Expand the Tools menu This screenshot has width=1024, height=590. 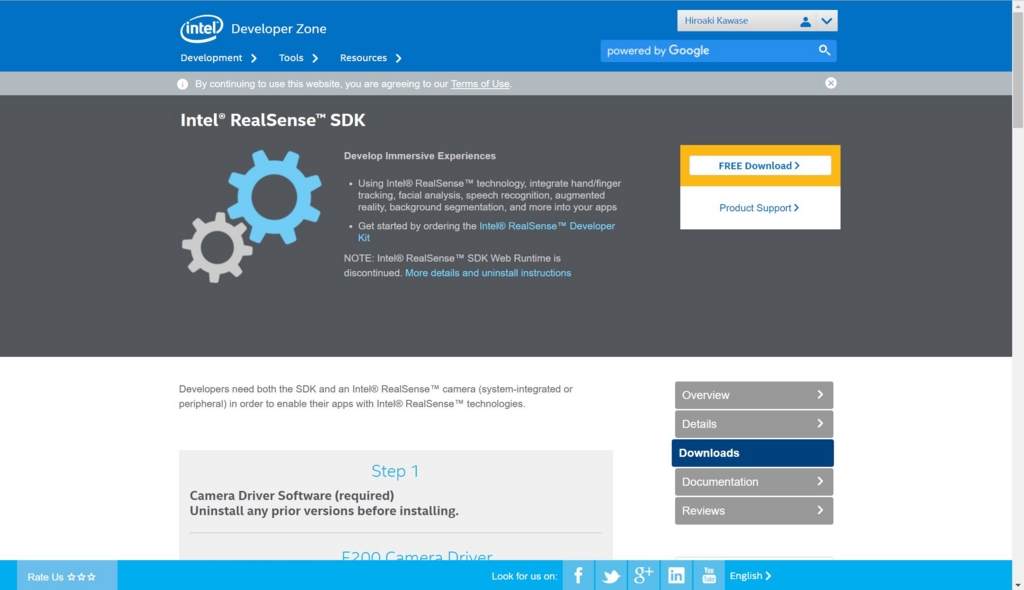tap(298, 58)
